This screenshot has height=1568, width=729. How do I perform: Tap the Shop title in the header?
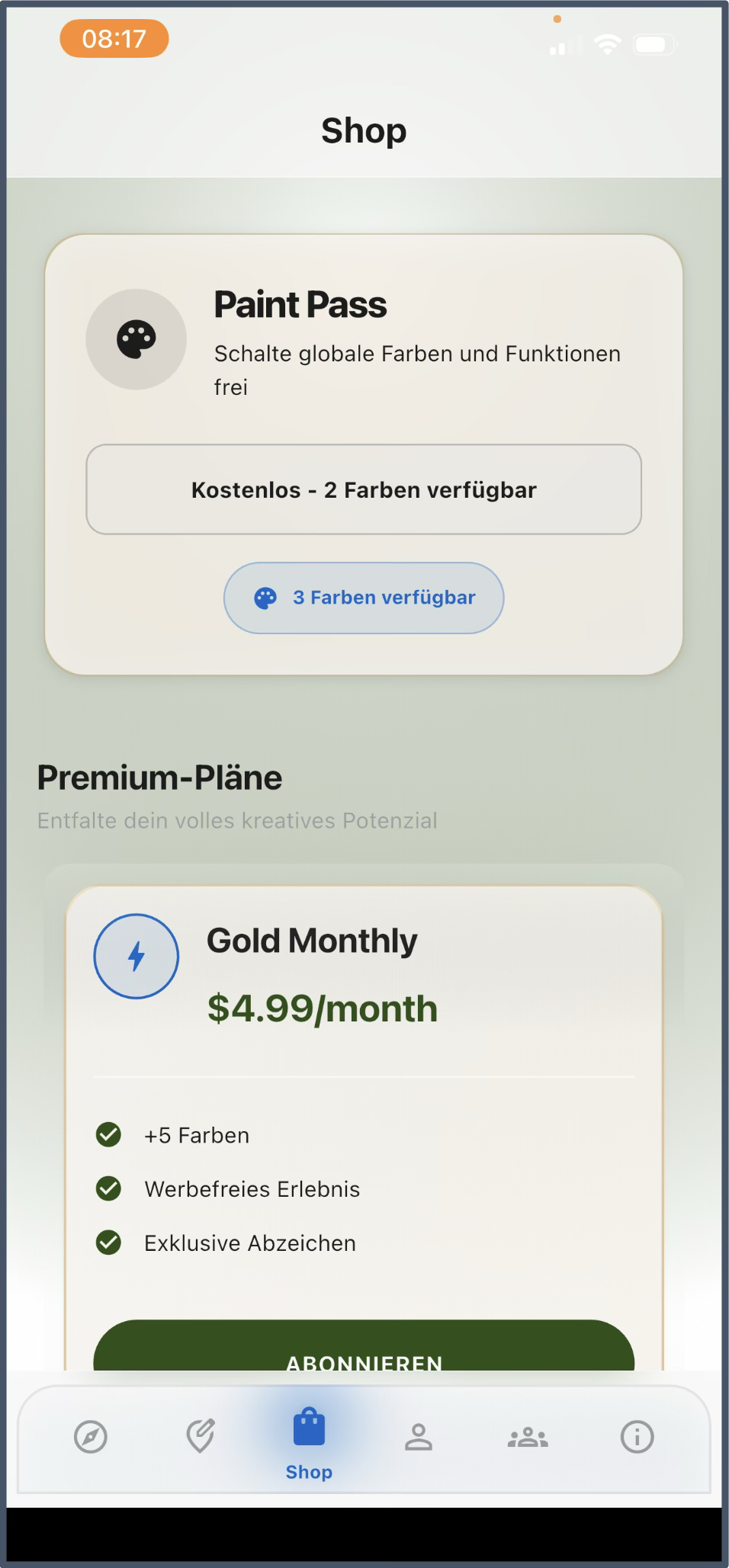364,130
